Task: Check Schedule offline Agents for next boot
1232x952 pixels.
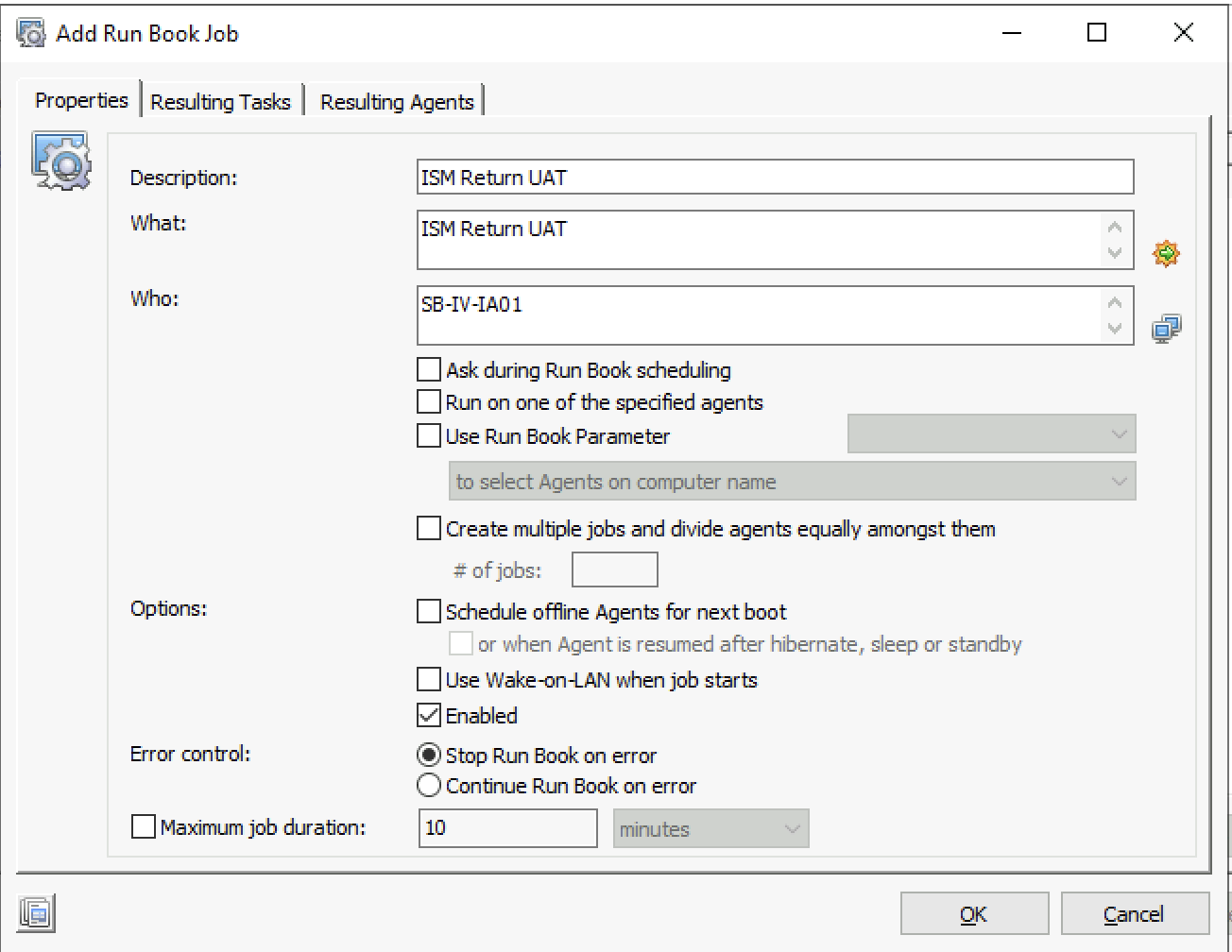Action: click(429, 611)
